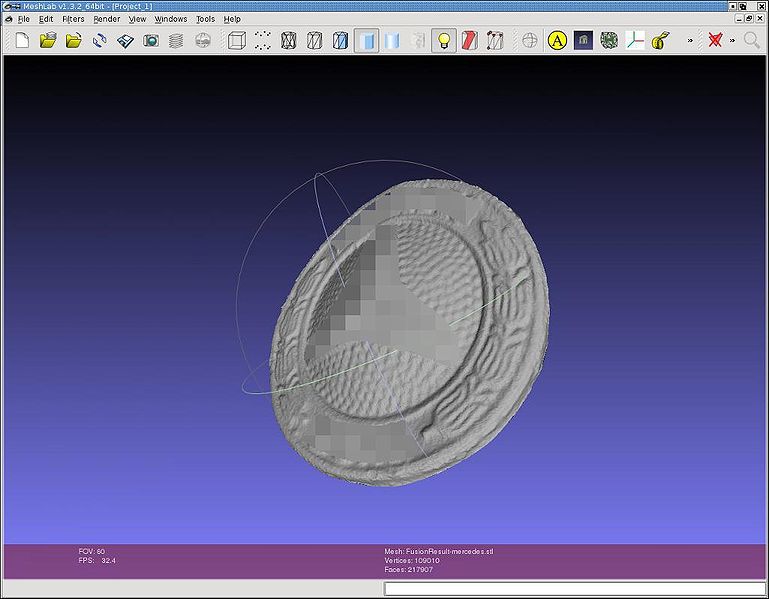Expand toolbar overflow » next to magnifier
Screen dimensions: 769x599
click(x=732, y=40)
